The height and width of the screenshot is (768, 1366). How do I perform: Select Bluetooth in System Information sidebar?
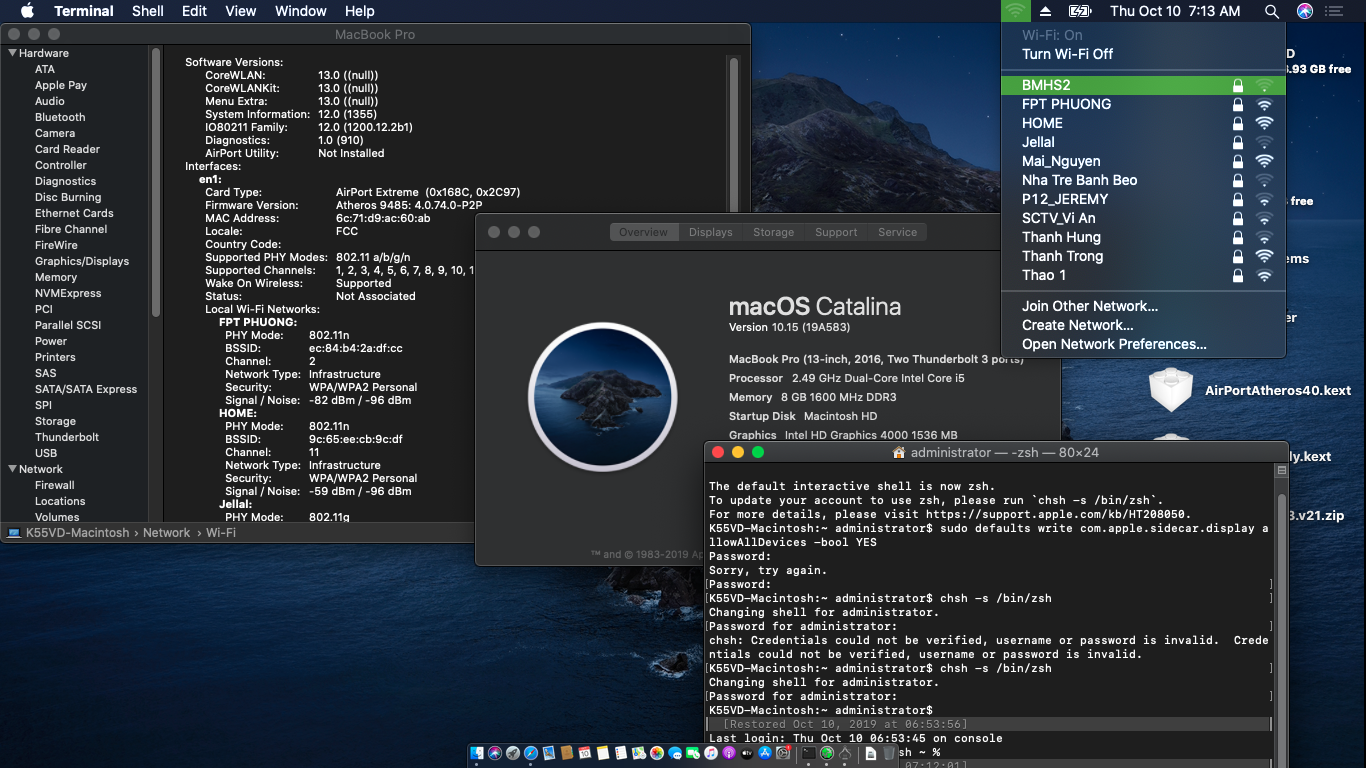click(60, 117)
